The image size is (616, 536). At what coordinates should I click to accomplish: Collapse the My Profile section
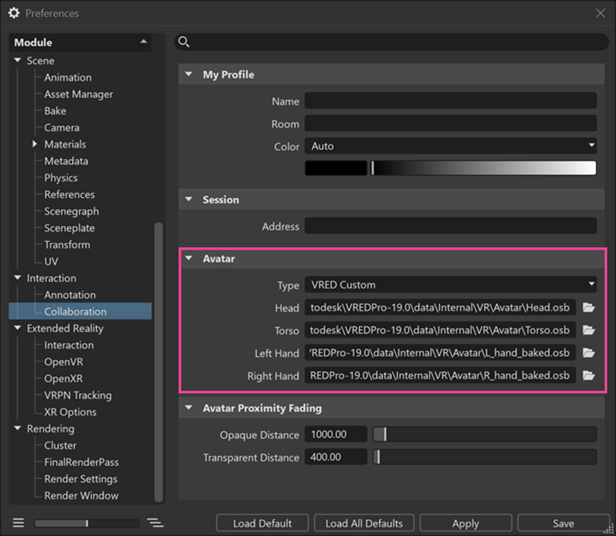pos(189,74)
